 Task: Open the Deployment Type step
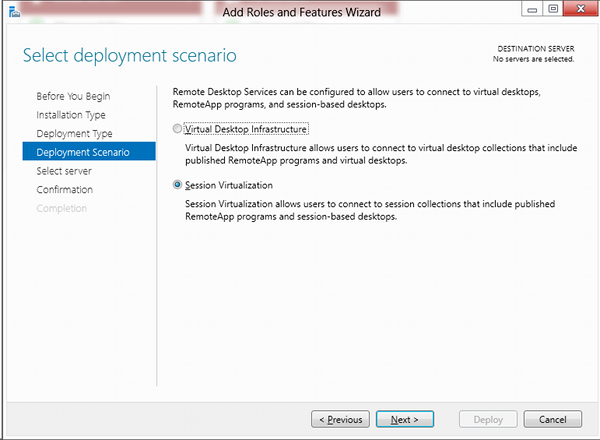click(x=74, y=134)
